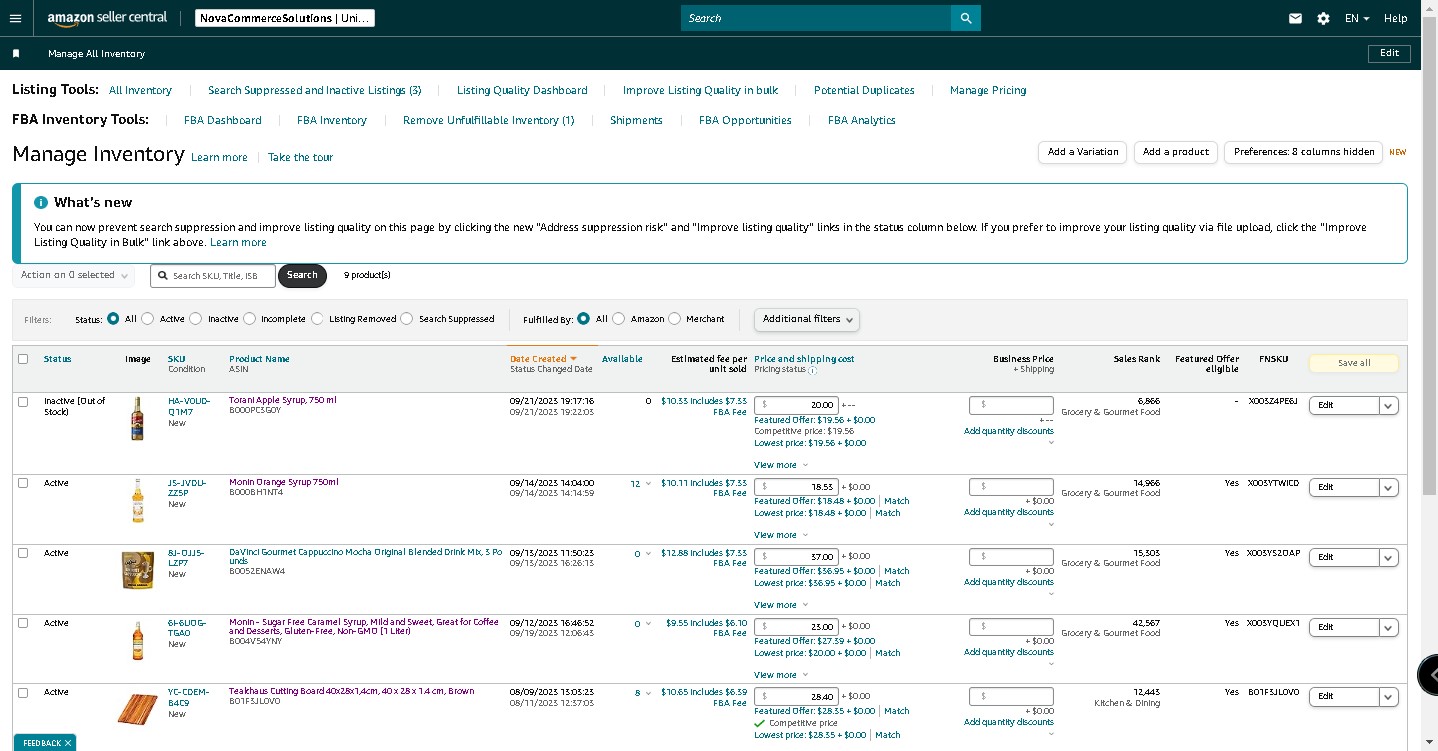Open Search Suppressed and Inactive Listings (3)
The image size is (1438, 751).
(314, 90)
